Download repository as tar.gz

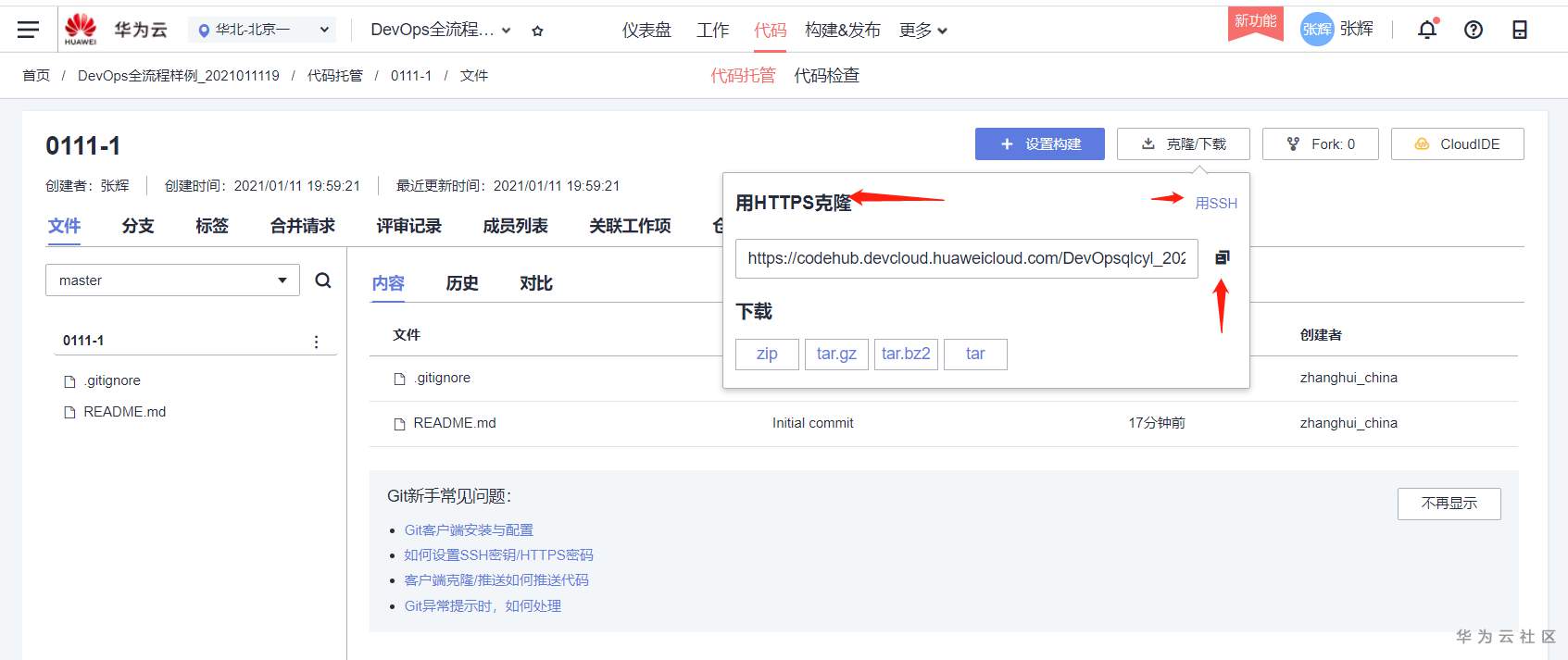click(x=836, y=354)
